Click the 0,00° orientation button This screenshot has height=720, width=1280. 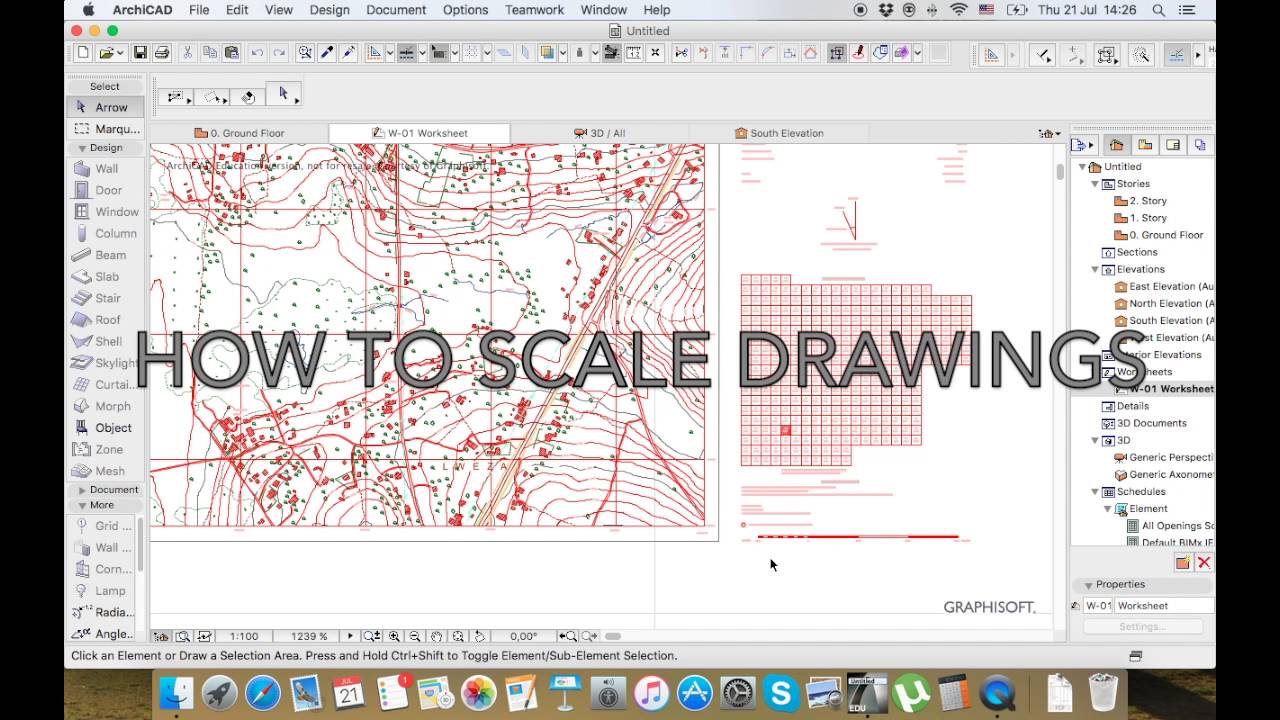point(523,636)
